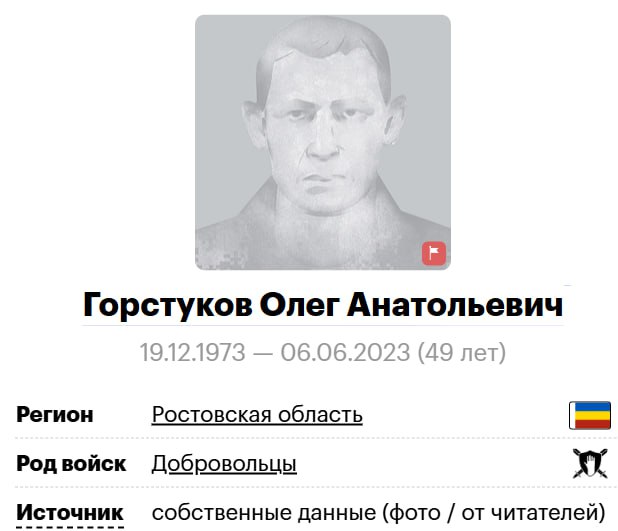Click the red stripe of the region flag
The height and width of the screenshot is (531, 618).
tap(592, 424)
